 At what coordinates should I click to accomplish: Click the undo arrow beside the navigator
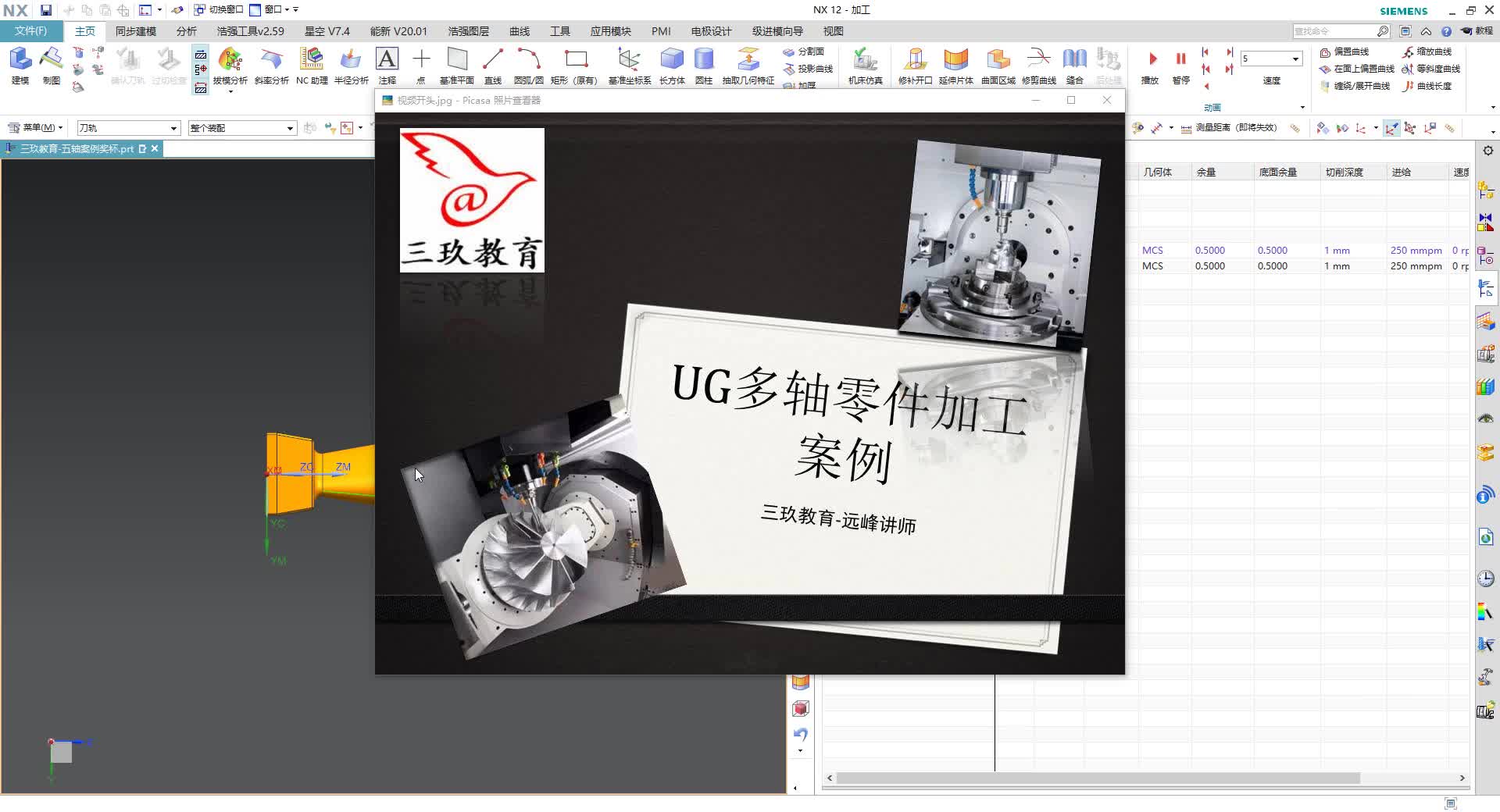tap(800, 735)
